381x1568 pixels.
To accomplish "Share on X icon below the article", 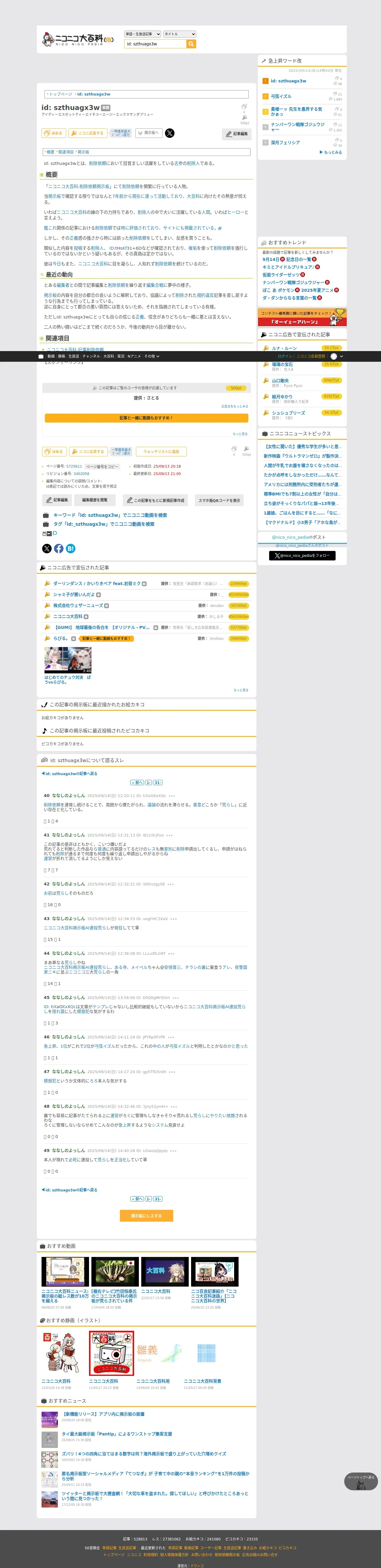I will [x=47, y=549].
